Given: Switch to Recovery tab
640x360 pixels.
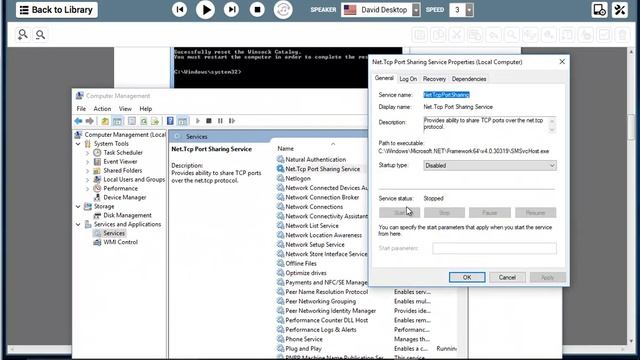Looking at the screenshot, I should (x=434, y=79).
